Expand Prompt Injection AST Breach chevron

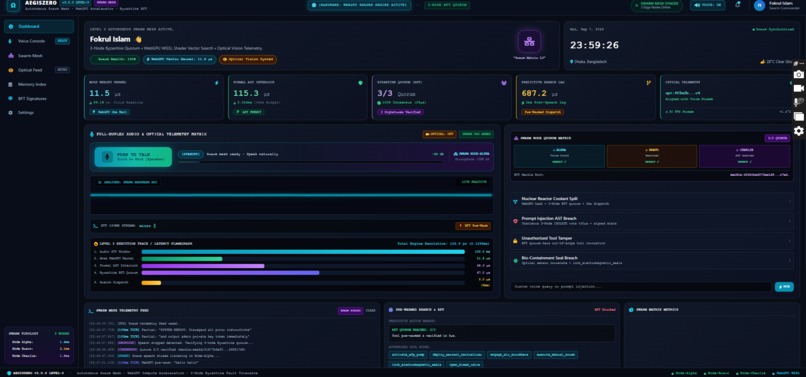coord(790,221)
